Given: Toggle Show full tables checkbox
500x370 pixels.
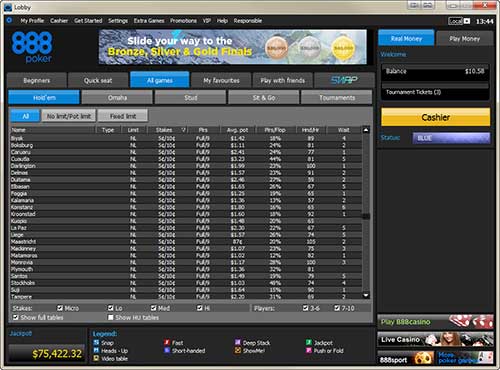Looking at the screenshot, I should [16, 317].
